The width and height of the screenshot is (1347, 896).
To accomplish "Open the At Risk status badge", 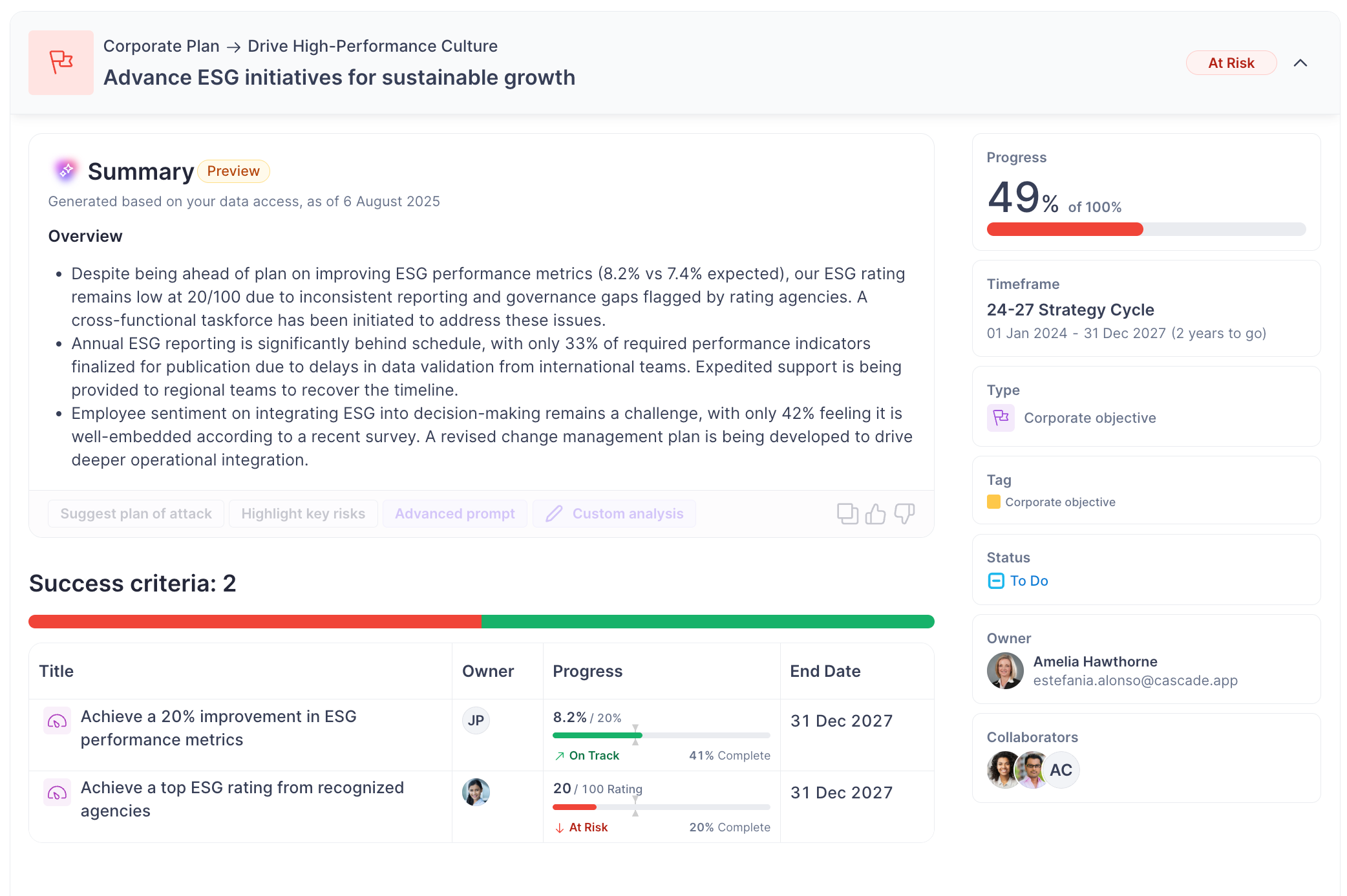I will [1231, 63].
